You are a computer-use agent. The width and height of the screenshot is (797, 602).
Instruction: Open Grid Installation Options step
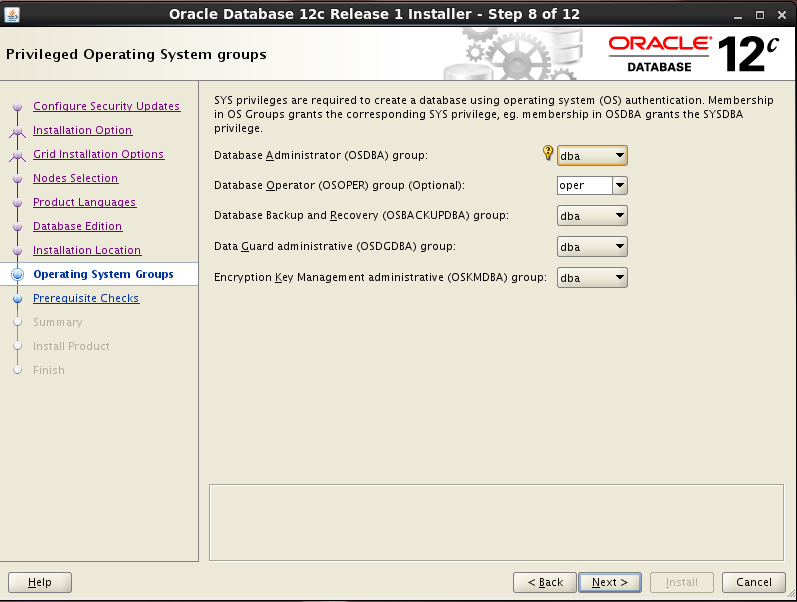[x=98, y=154]
